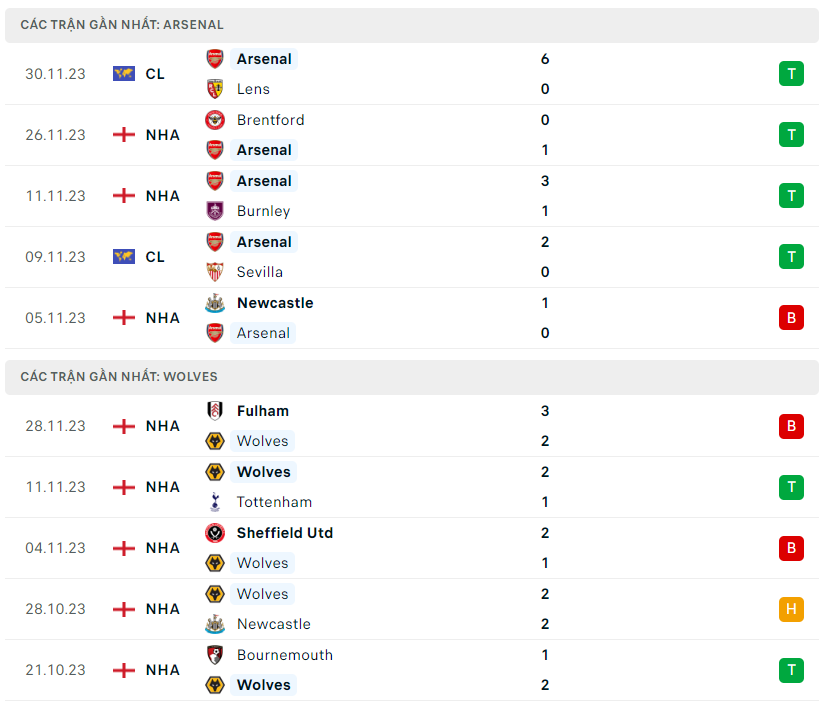This screenshot has height=716, width=824.
Task: Click Champions League flag icon for 30.11.23 match
Action: coord(124,74)
